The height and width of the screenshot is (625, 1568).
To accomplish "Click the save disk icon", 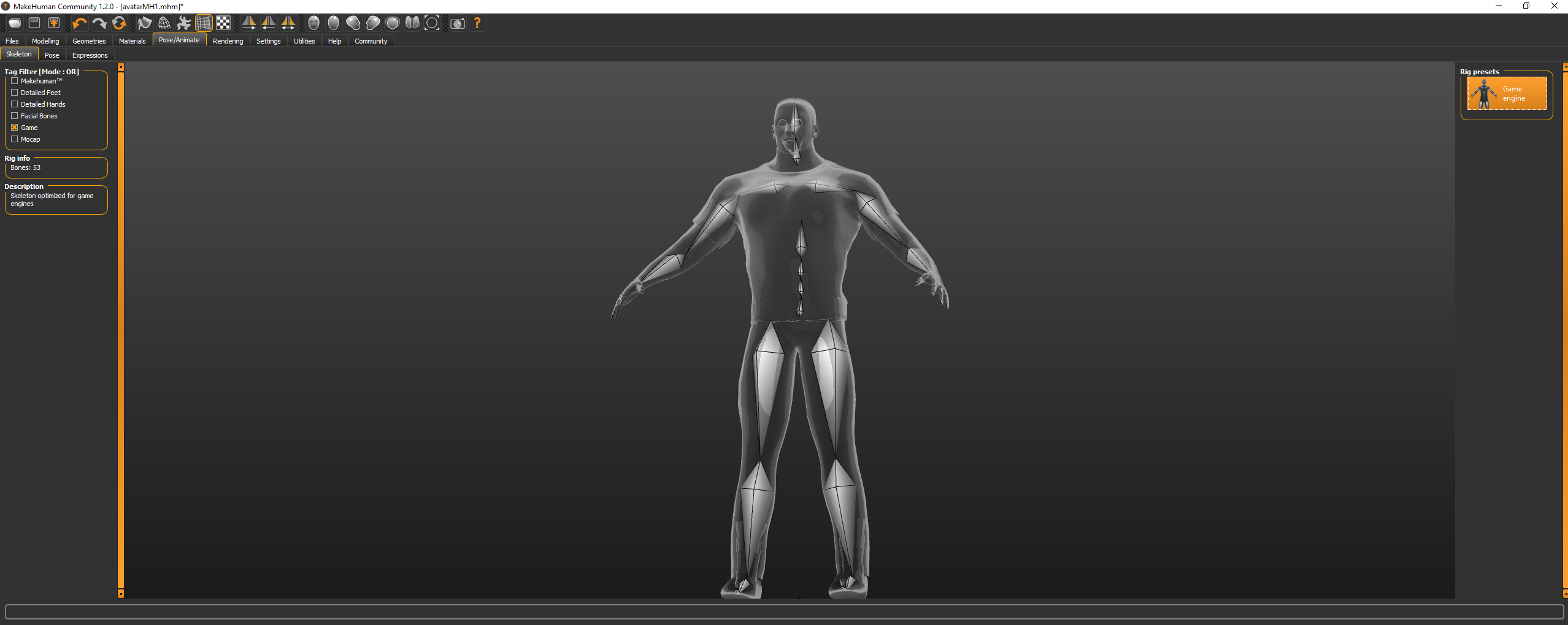I will [34, 23].
